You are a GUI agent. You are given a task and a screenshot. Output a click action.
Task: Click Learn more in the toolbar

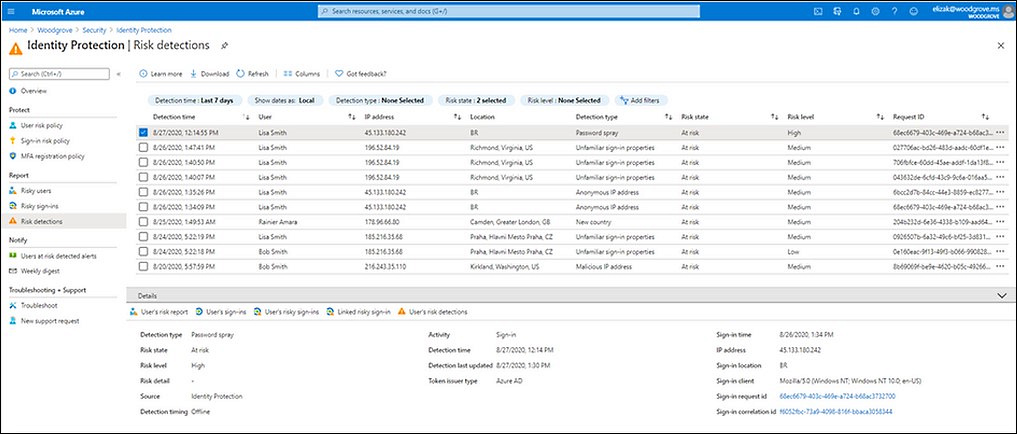click(x=162, y=74)
